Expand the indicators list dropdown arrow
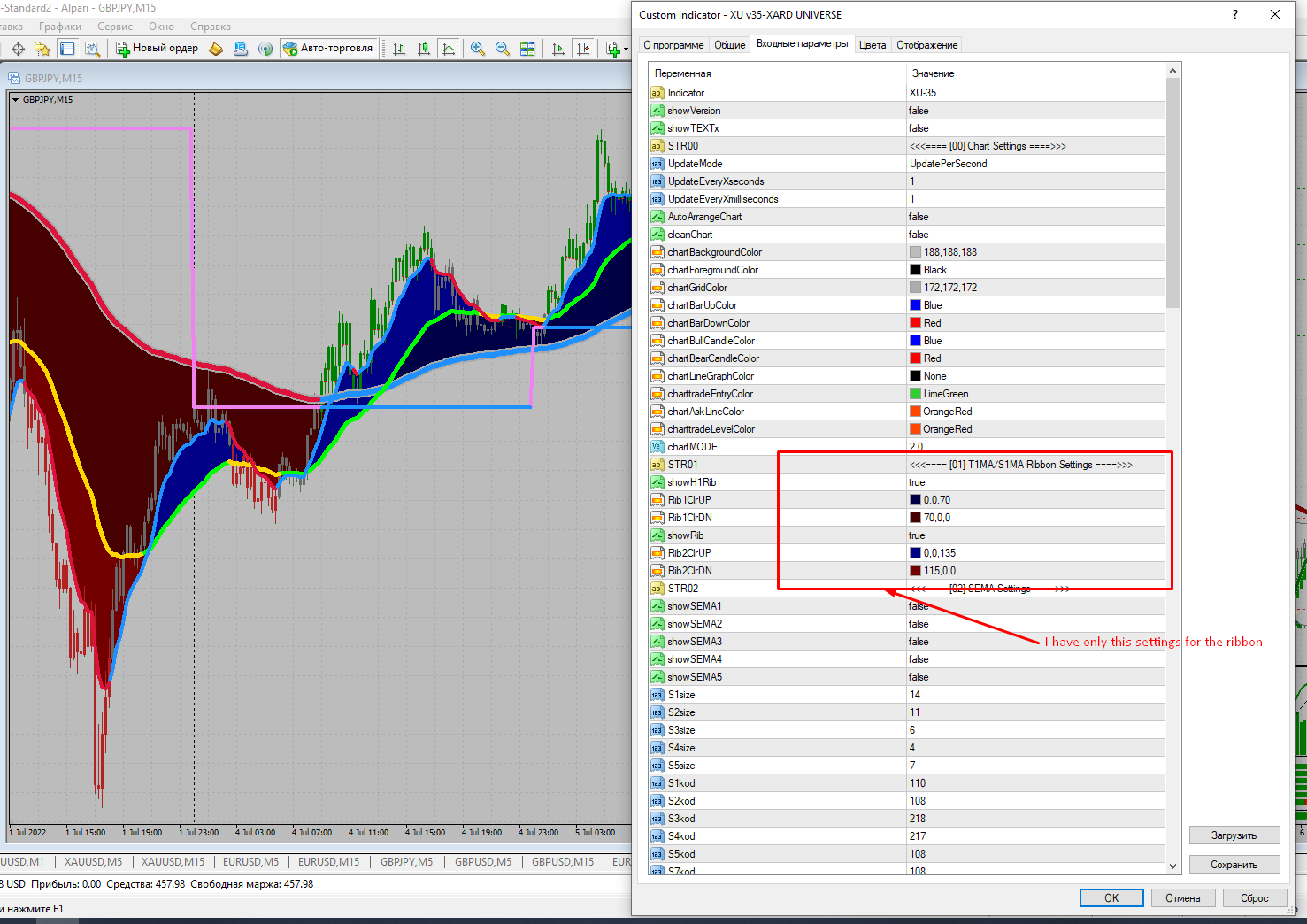 tap(626, 50)
